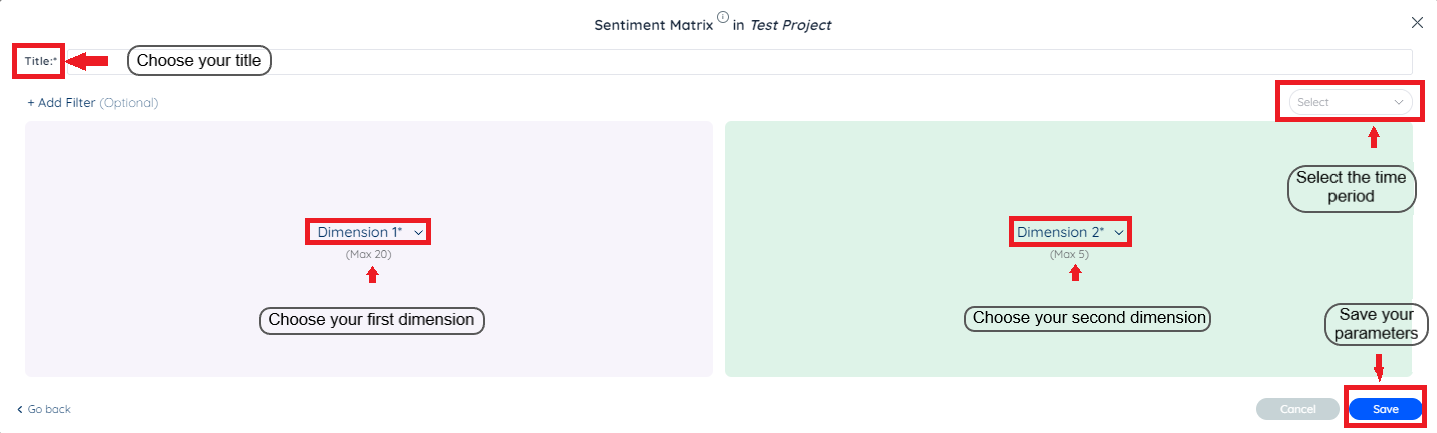Click the red arrow above the Save button
Image resolution: width=1437 pixels, height=433 pixels.
(1379, 367)
